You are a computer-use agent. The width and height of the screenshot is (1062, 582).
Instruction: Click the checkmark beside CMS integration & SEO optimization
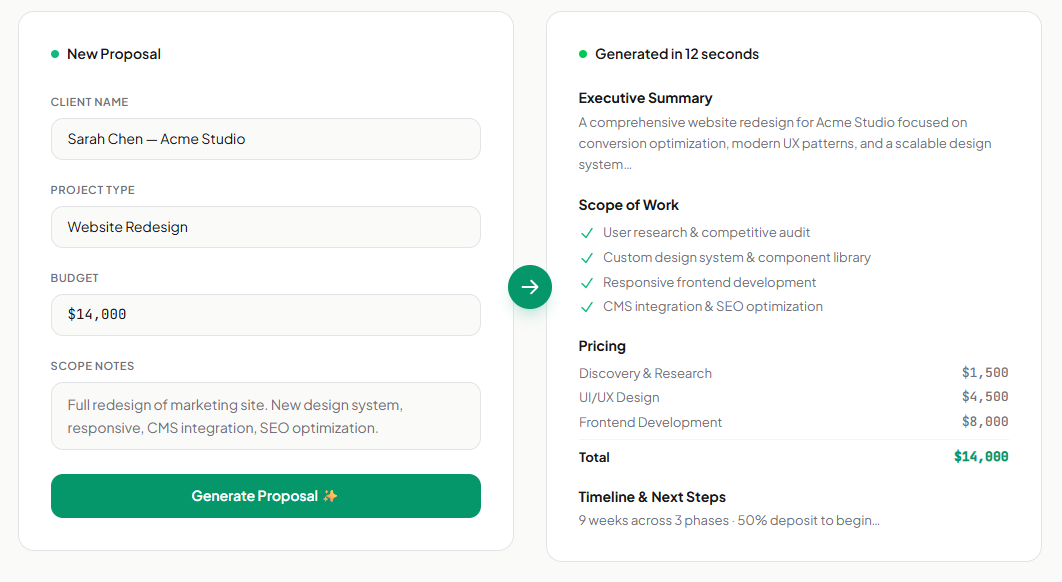click(x=587, y=307)
